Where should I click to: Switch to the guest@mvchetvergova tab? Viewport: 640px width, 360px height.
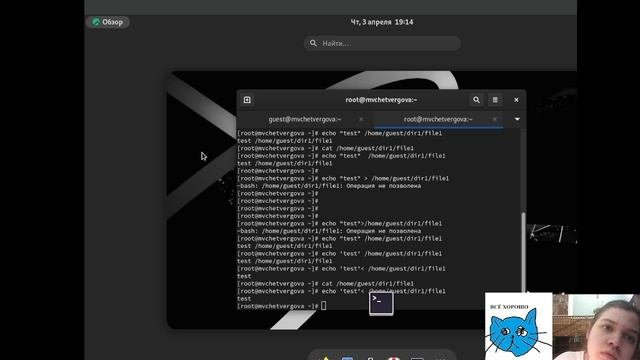[304, 119]
